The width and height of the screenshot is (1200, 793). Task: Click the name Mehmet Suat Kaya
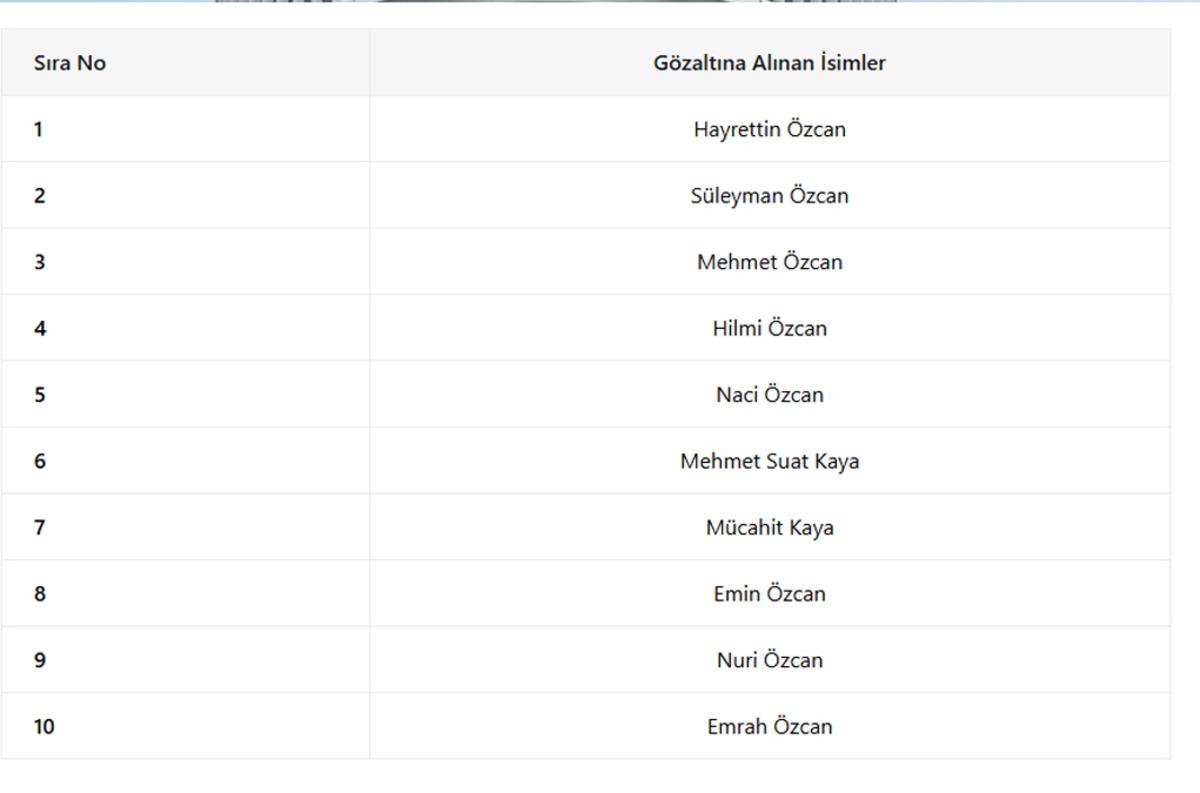769,461
